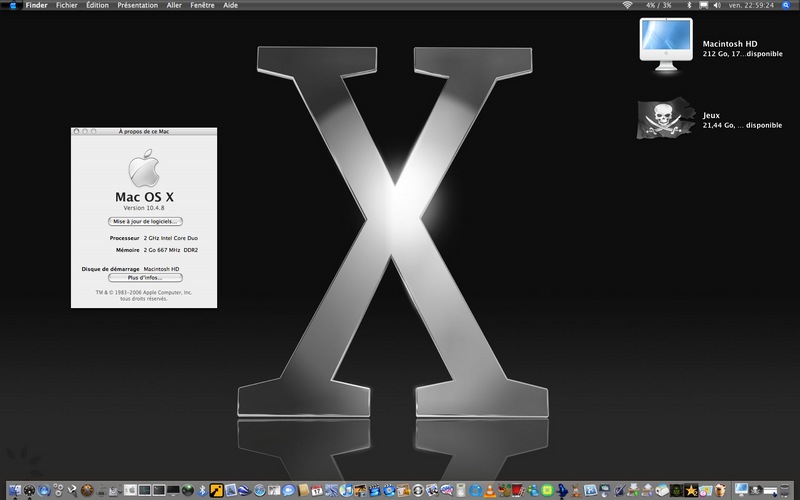Image resolution: width=800 pixels, height=500 pixels.
Task: Click the date and time clock
Action: (751, 5)
